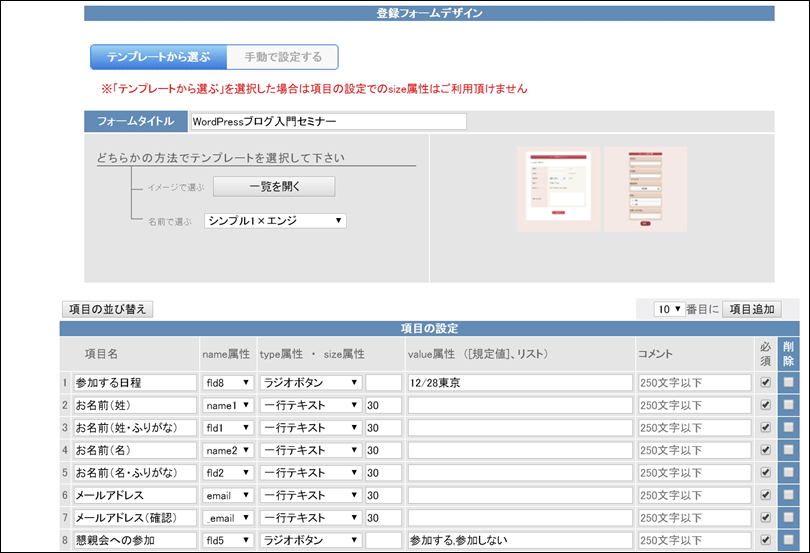Tick delete checkbox for 懇親会への参加 row

tap(788, 540)
